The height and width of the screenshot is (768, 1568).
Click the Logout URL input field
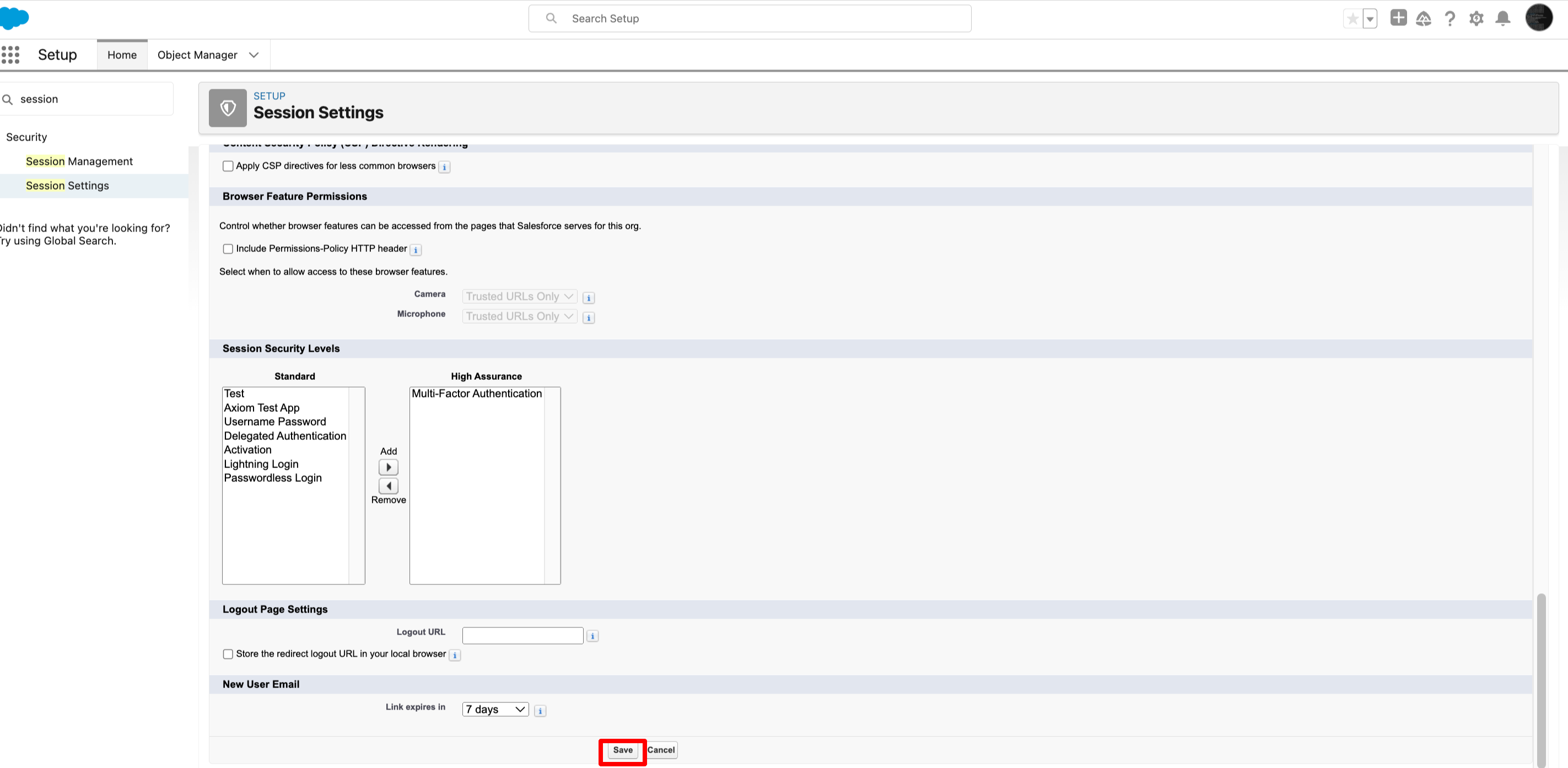[522, 635]
